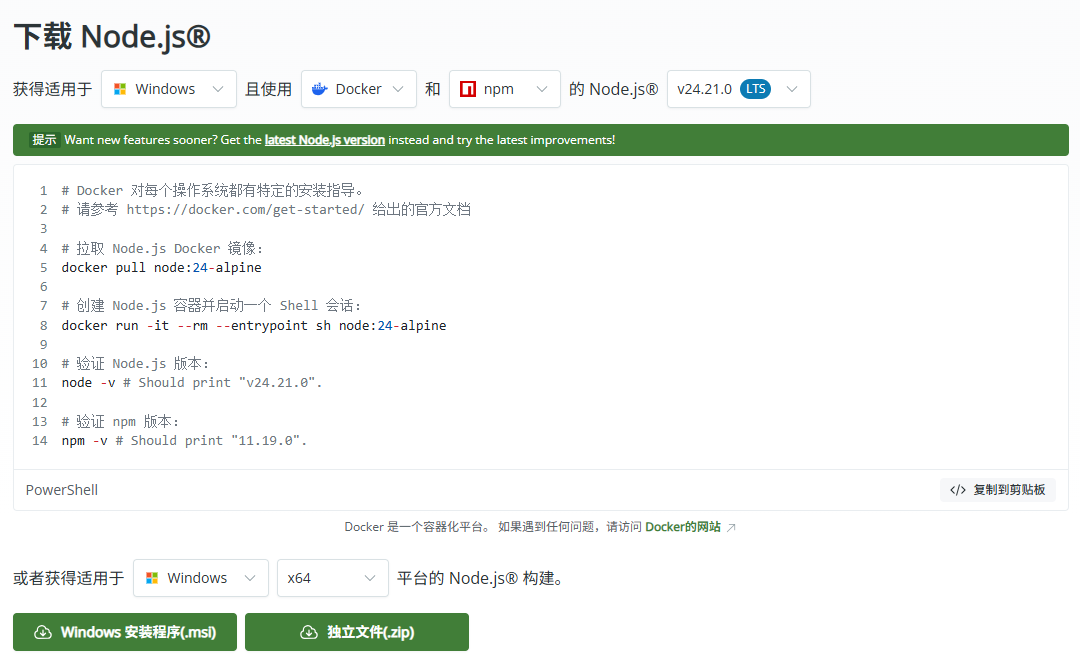This screenshot has height=665, width=1080.
Task: Click the Docker whale icon
Action: coord(320,89)
